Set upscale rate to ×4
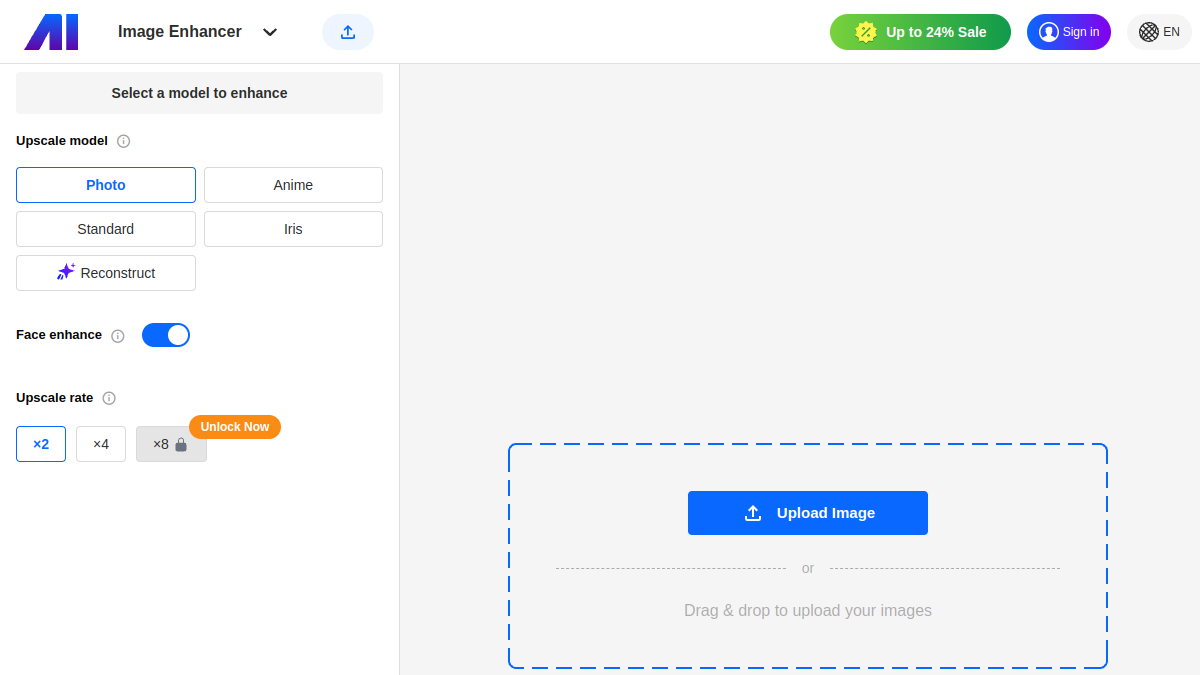This screenshot has width=1200, height=675. [x=101, y=444]
